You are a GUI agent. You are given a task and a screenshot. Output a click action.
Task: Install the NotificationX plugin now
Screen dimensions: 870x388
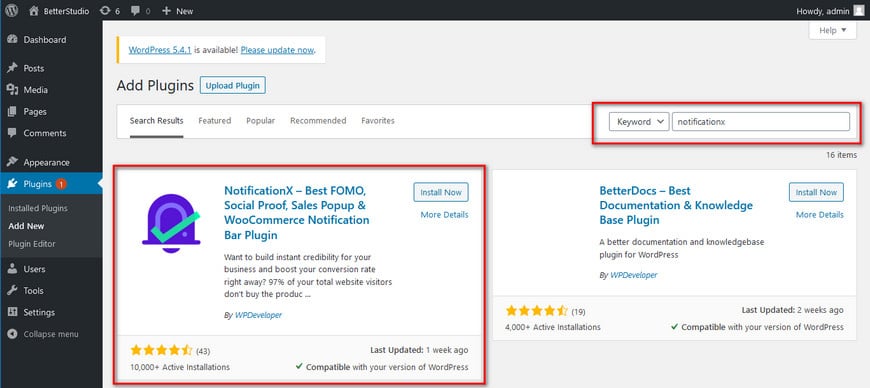(441, 192)
